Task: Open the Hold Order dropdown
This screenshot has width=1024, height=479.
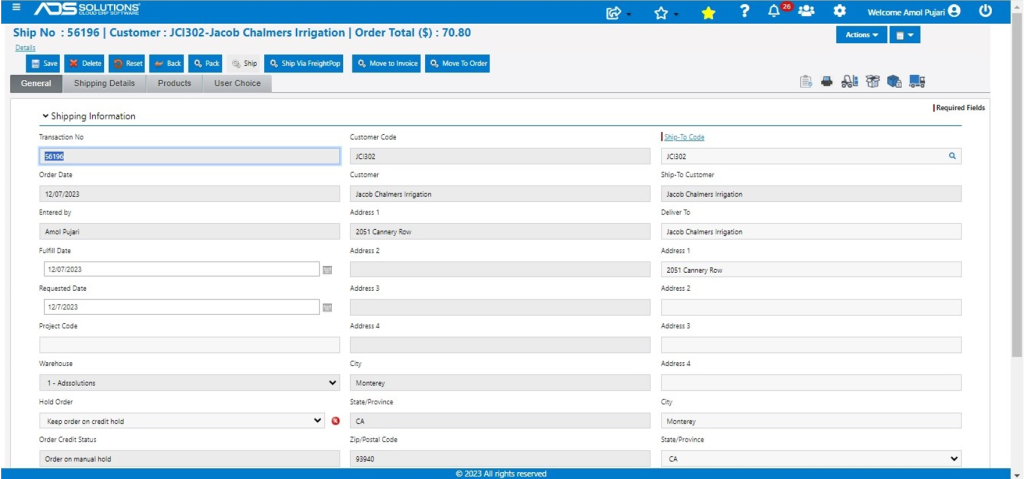Action: (x=182, y=421)
